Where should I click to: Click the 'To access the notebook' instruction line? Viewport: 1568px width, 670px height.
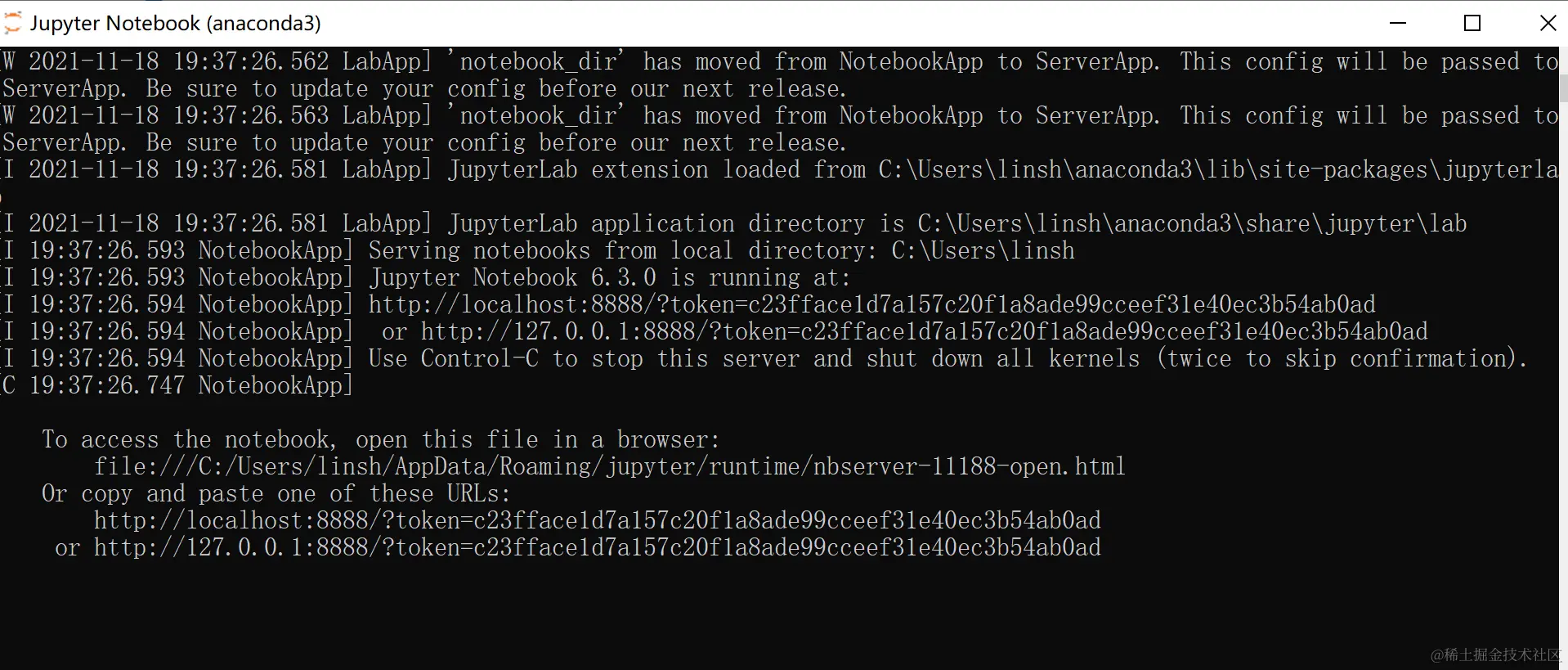coord(381,439)
